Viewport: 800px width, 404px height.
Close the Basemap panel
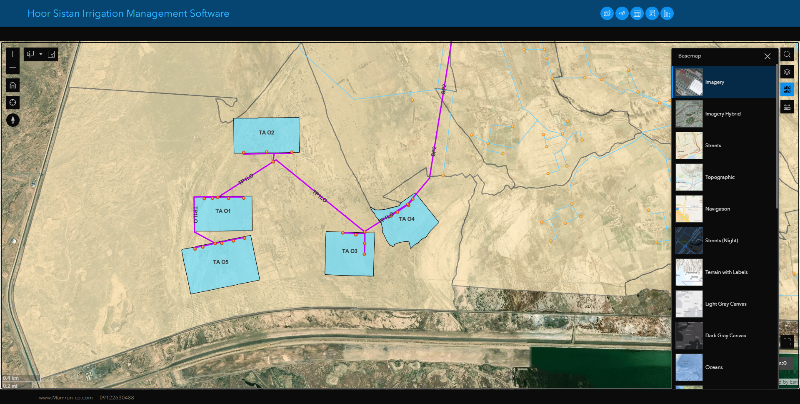point(767,57)
